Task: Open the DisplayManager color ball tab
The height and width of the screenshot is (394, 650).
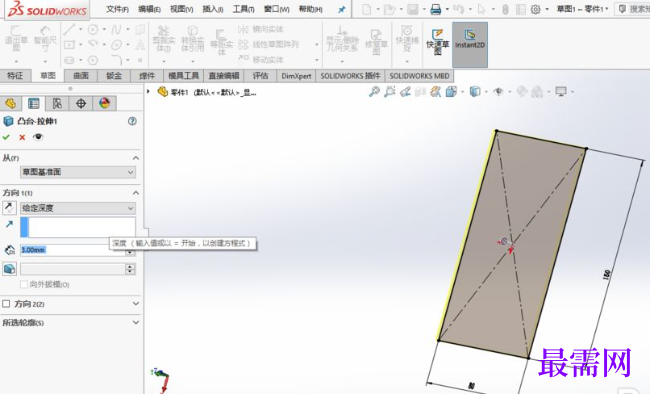Action: tap(104, 103)
